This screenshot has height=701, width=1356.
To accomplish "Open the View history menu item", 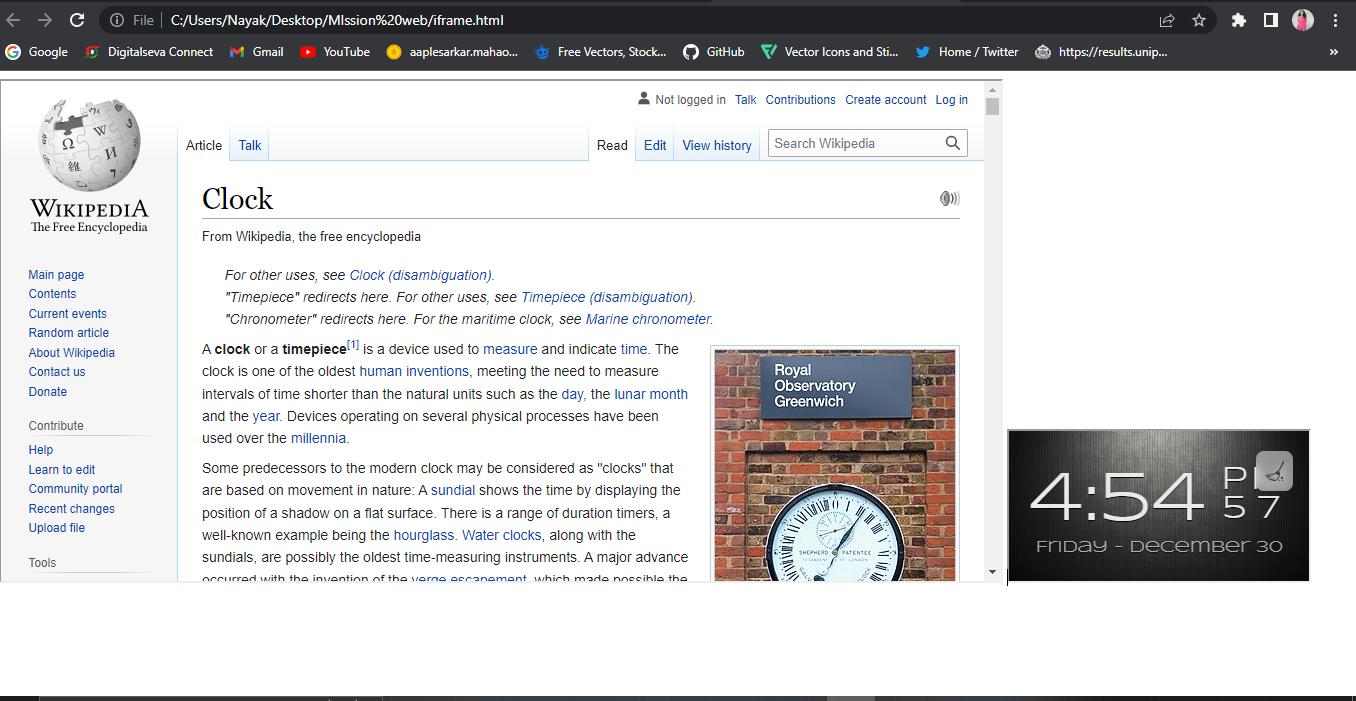I will [x=716, y=145].
